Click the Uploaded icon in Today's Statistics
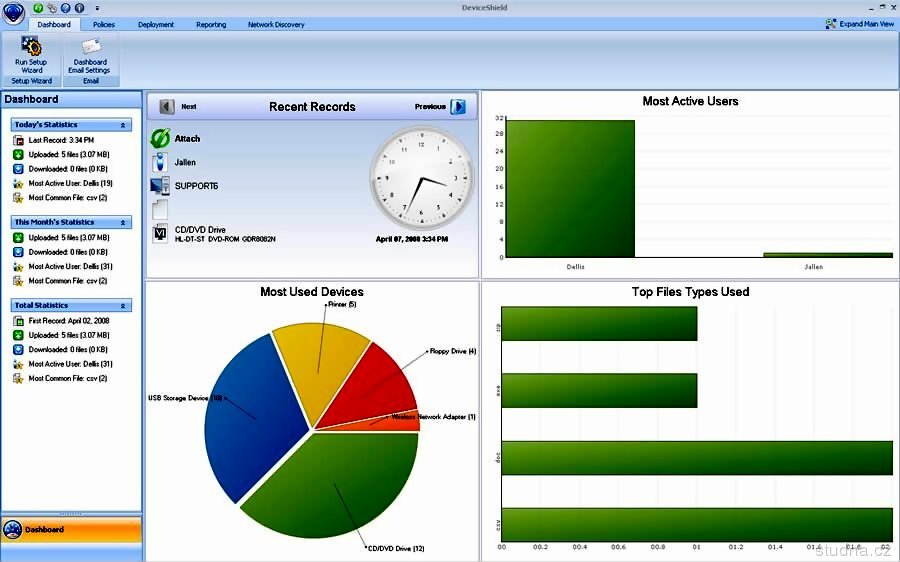This screenshot has height=562, width=900. point(18,154)
